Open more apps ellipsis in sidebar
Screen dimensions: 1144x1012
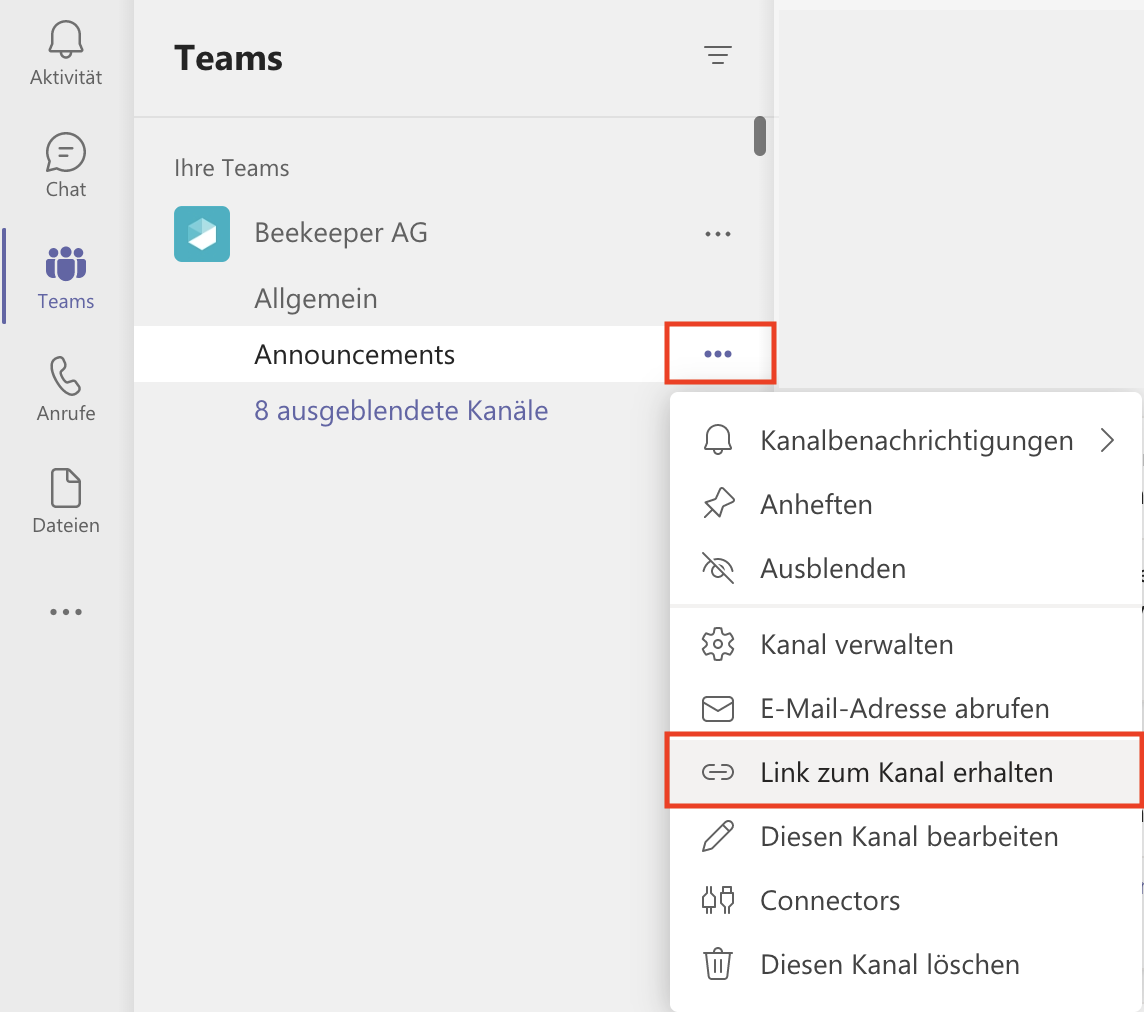coord(66,611)
